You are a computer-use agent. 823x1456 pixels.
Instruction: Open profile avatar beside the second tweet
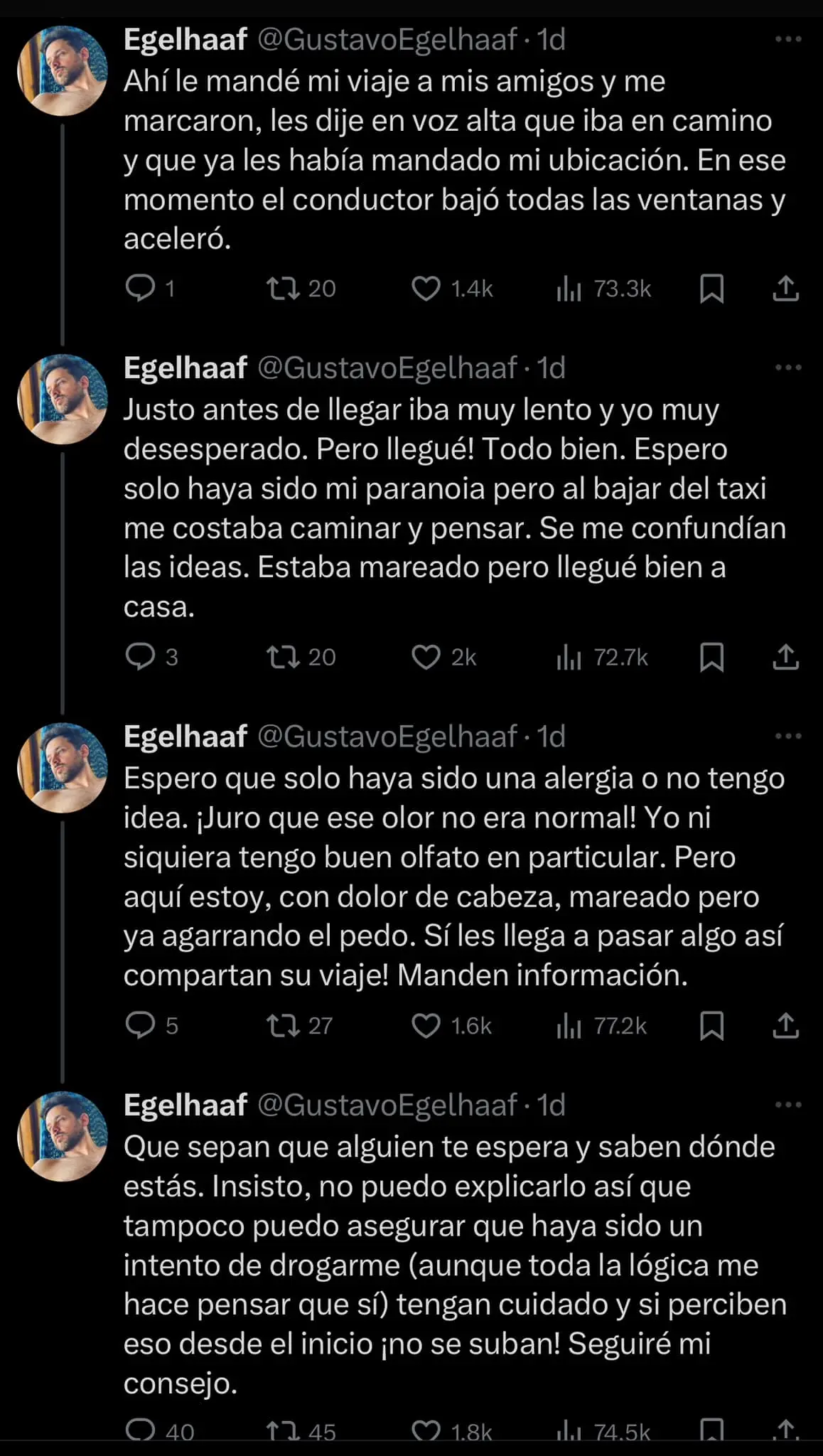coord(63,400)
